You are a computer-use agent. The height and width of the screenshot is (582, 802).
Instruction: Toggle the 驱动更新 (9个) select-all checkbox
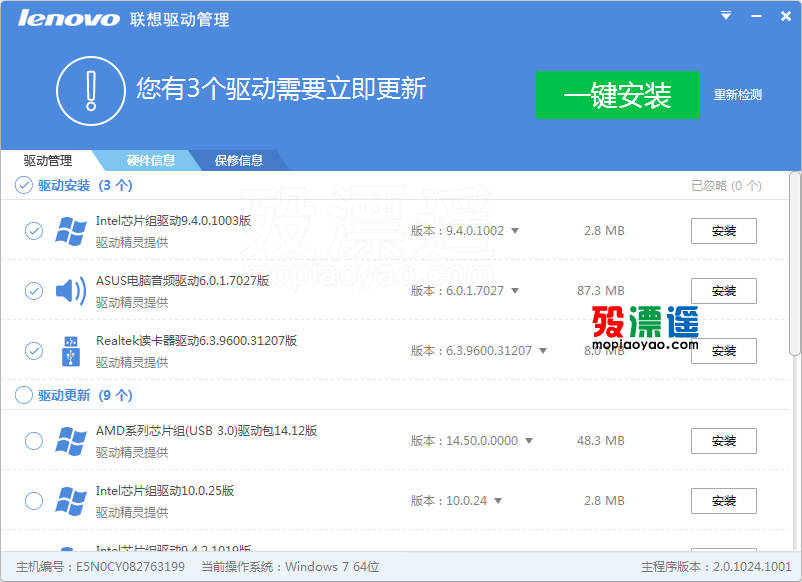tap(24, 395)
